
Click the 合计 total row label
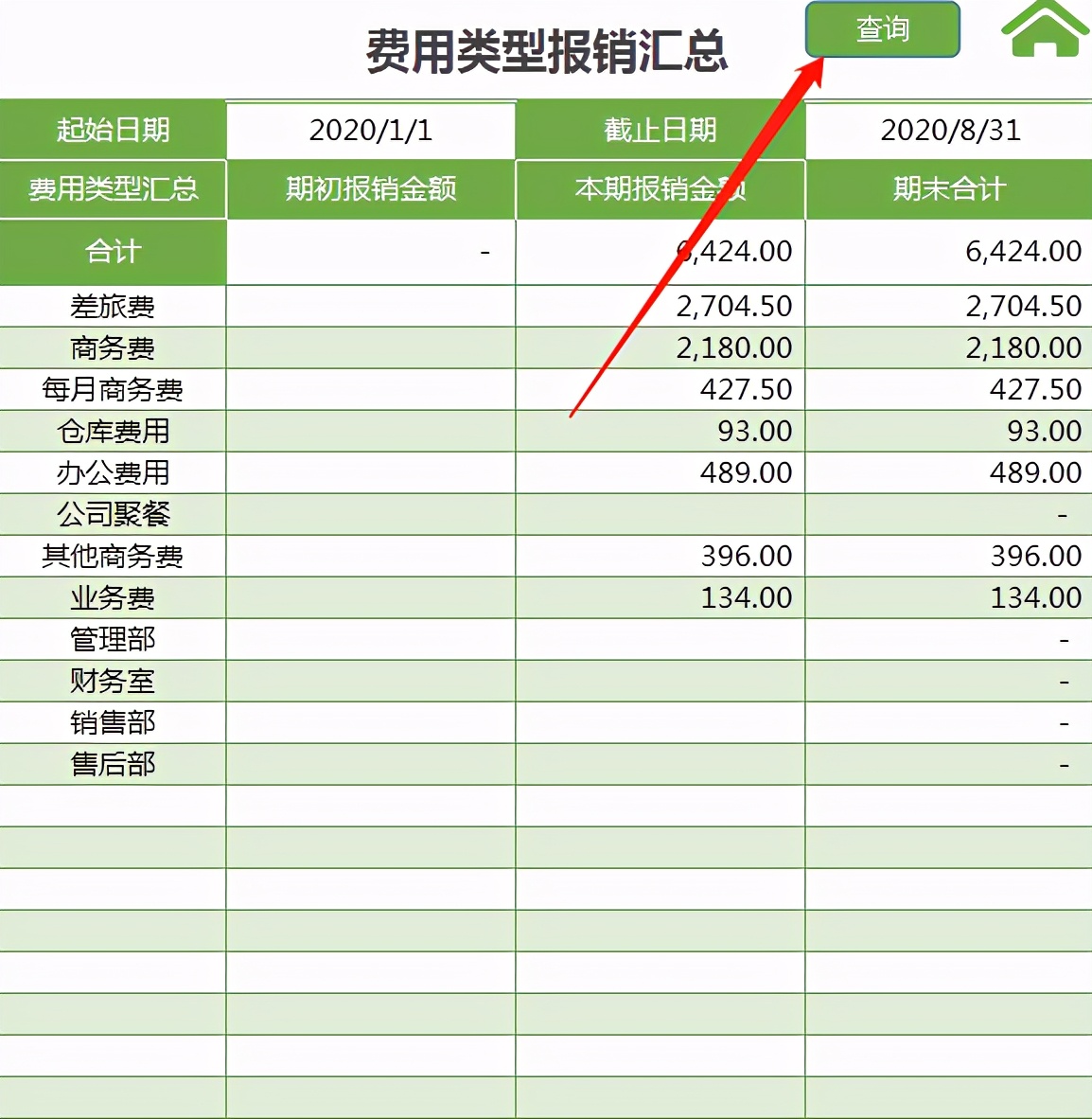[x=113, y=252]
